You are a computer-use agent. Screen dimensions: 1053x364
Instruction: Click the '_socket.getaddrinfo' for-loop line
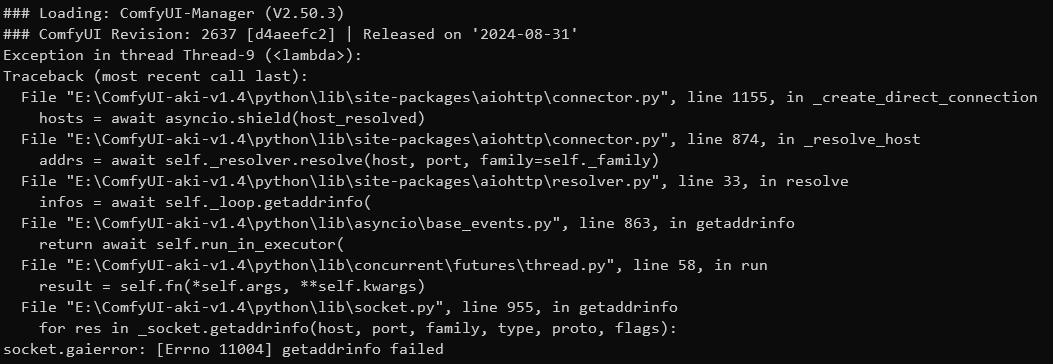tap(357, 328)
